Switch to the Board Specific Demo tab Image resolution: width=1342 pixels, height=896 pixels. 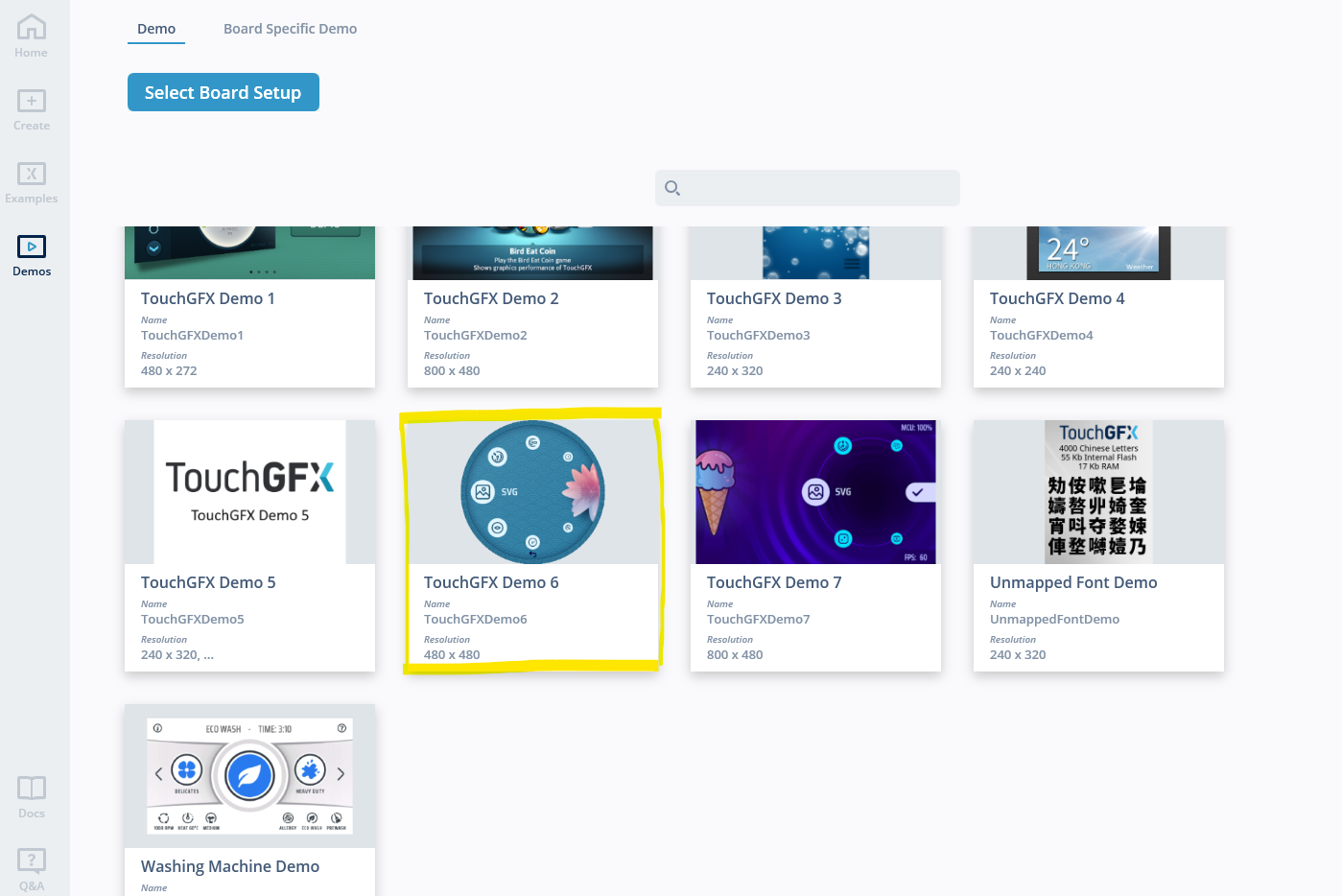[290, 29]
